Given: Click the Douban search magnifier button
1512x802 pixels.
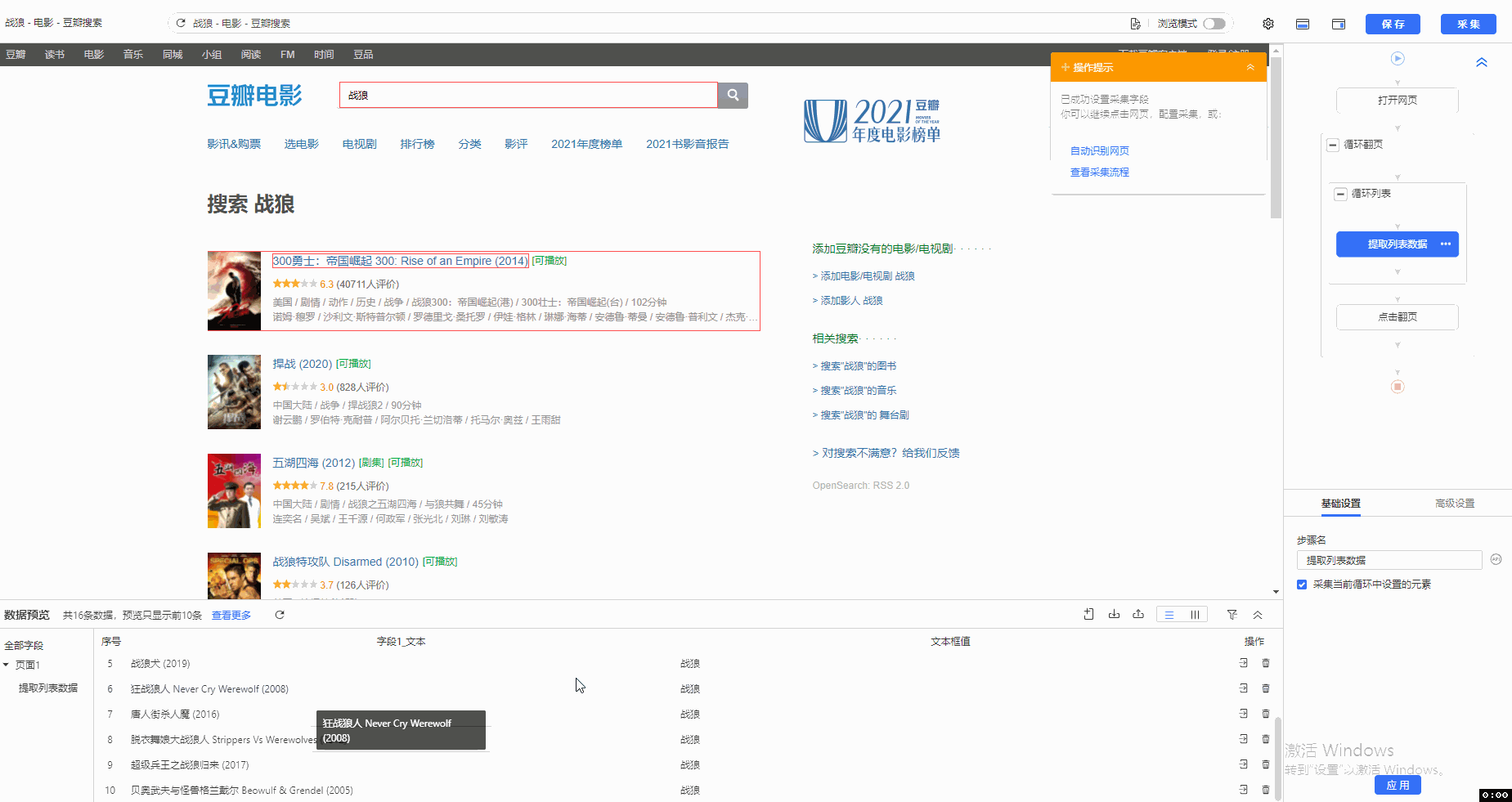Looking at the screenshot, I should (x=733, y=95).
